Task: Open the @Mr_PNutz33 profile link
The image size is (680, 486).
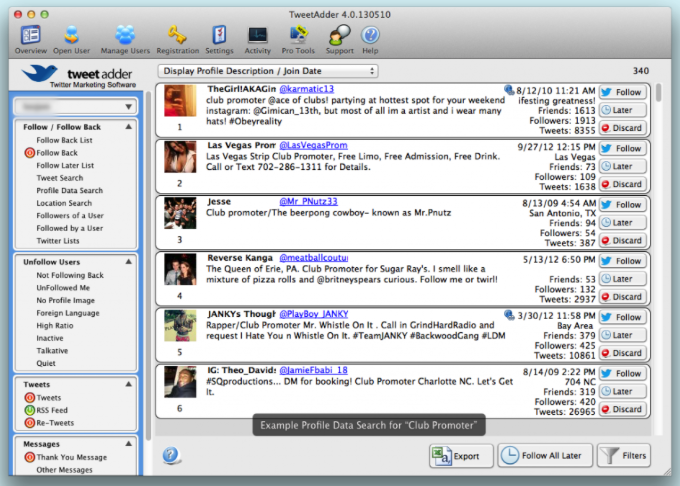Action: (x=308, y=202)
